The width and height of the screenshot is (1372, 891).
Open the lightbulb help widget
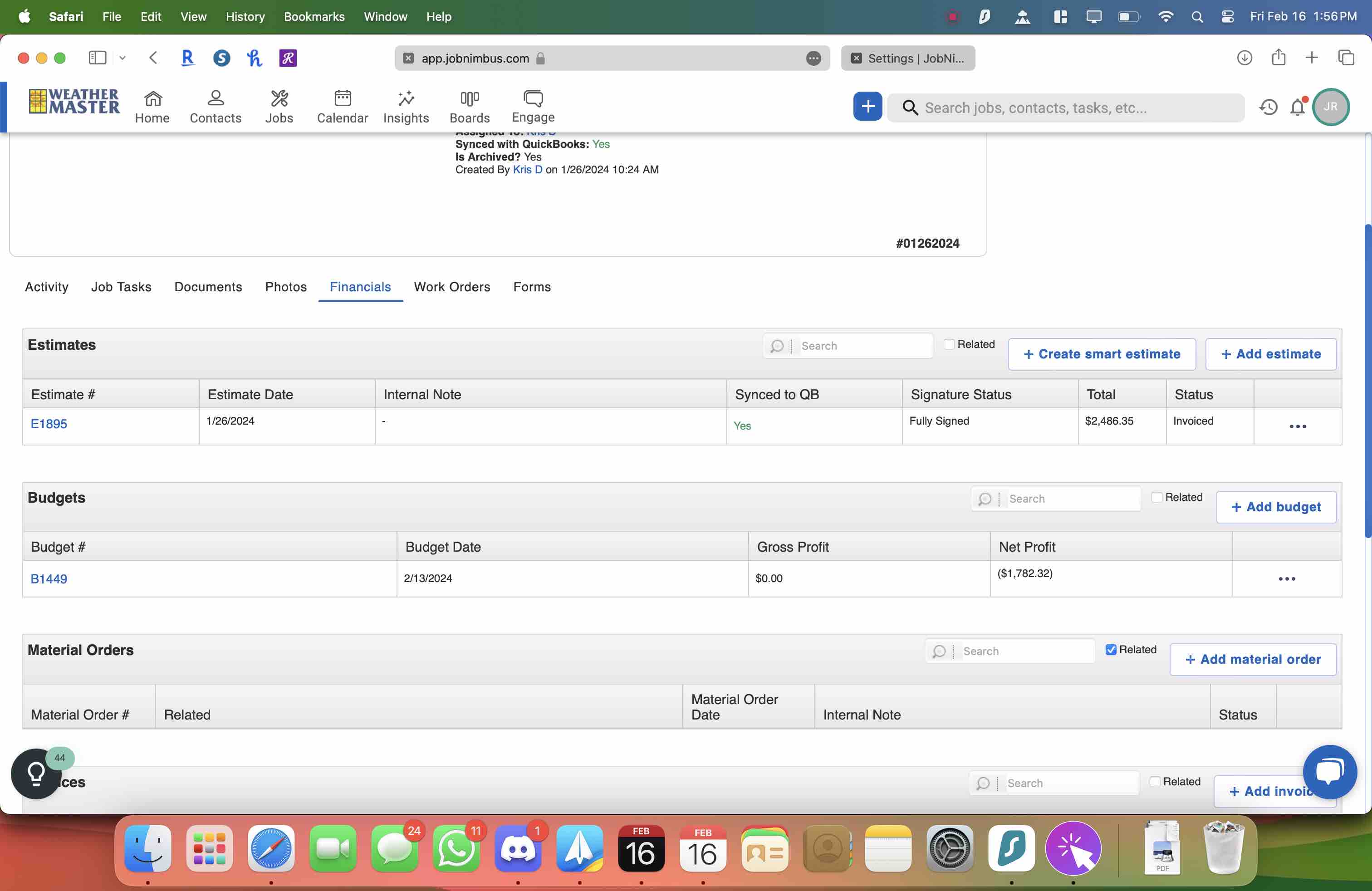(x=36, y=774)
